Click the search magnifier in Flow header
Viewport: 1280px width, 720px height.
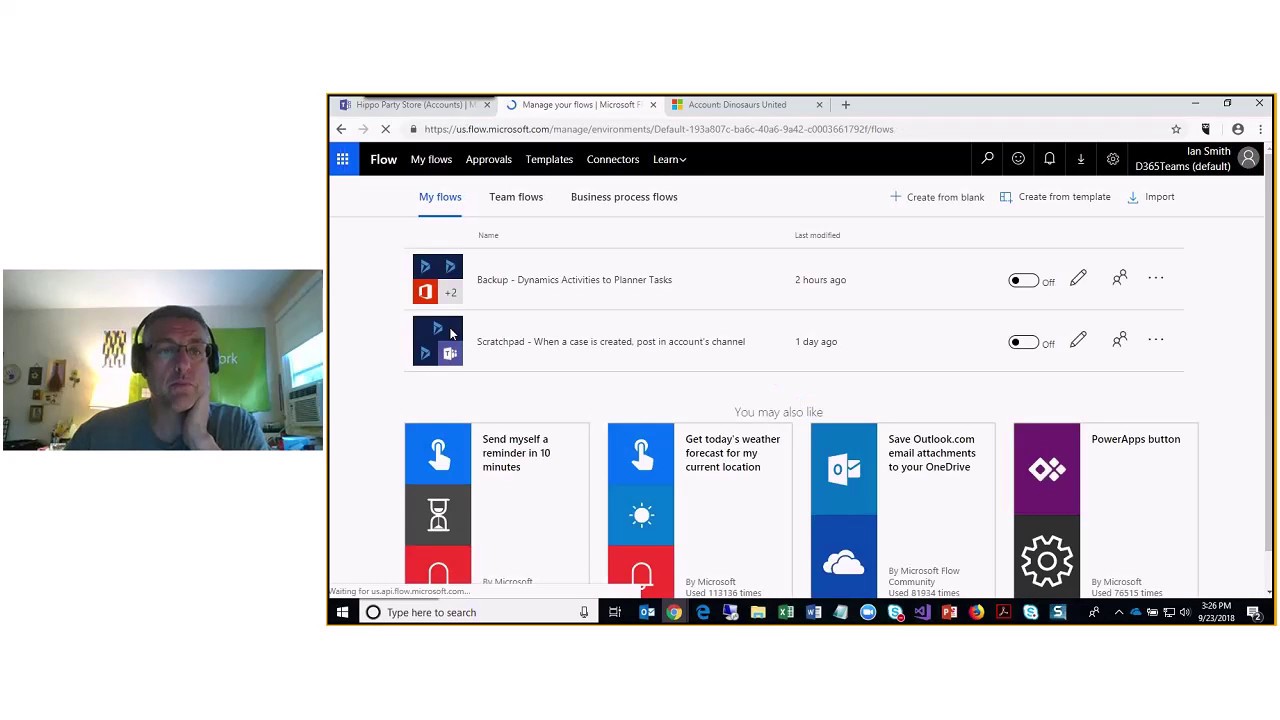pos(987,159)
